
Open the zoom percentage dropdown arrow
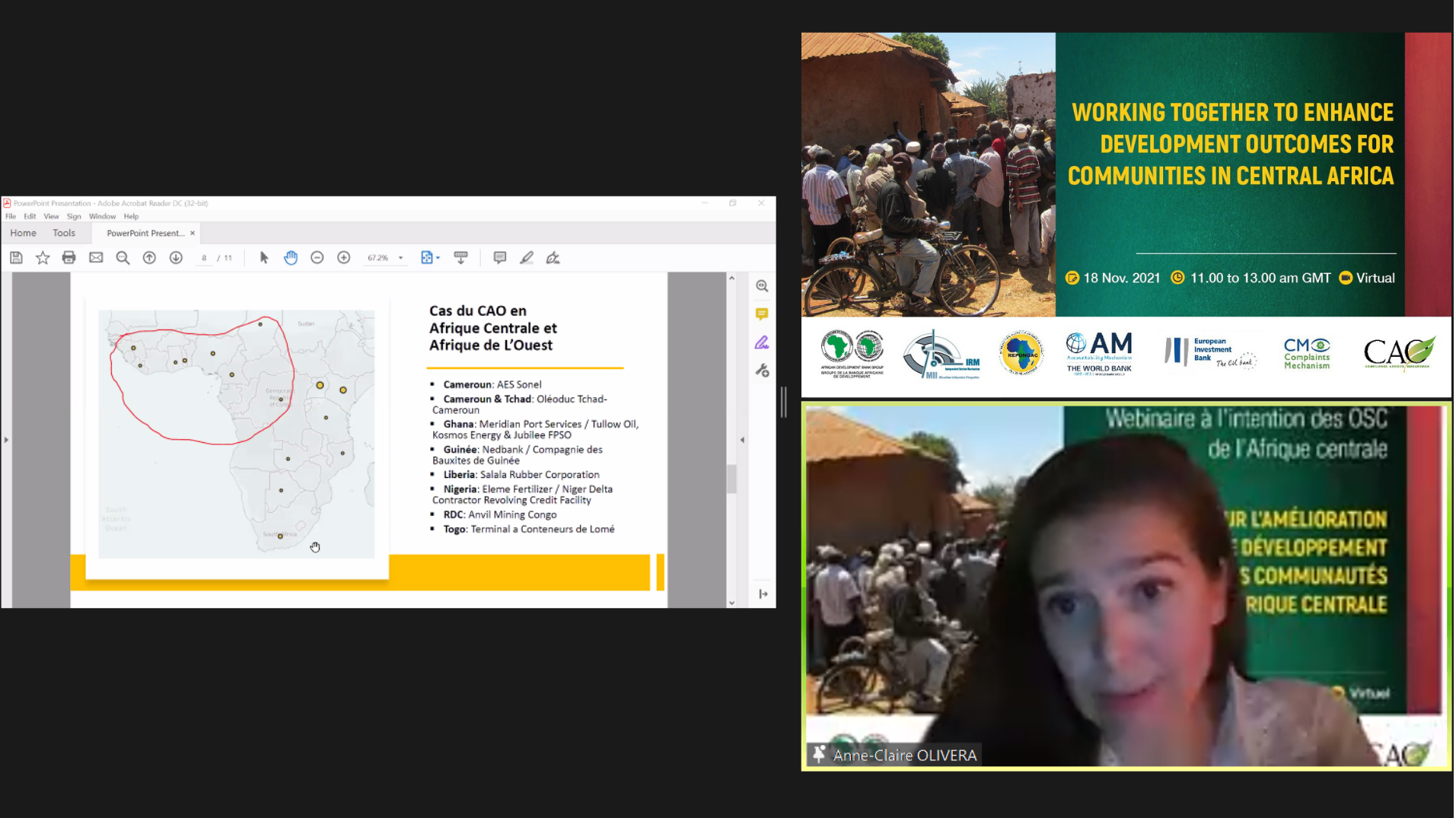[400, 258]
